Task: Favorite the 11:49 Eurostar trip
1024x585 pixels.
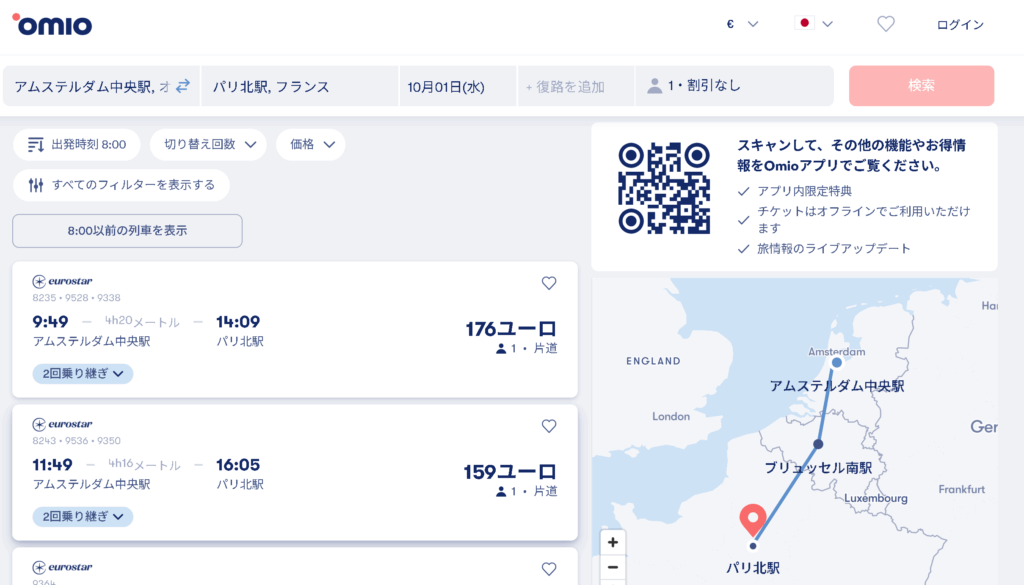Action: click(548, 426)
